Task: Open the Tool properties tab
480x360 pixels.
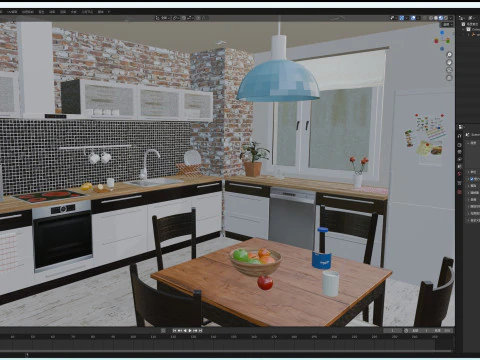Action: [459, 136]
